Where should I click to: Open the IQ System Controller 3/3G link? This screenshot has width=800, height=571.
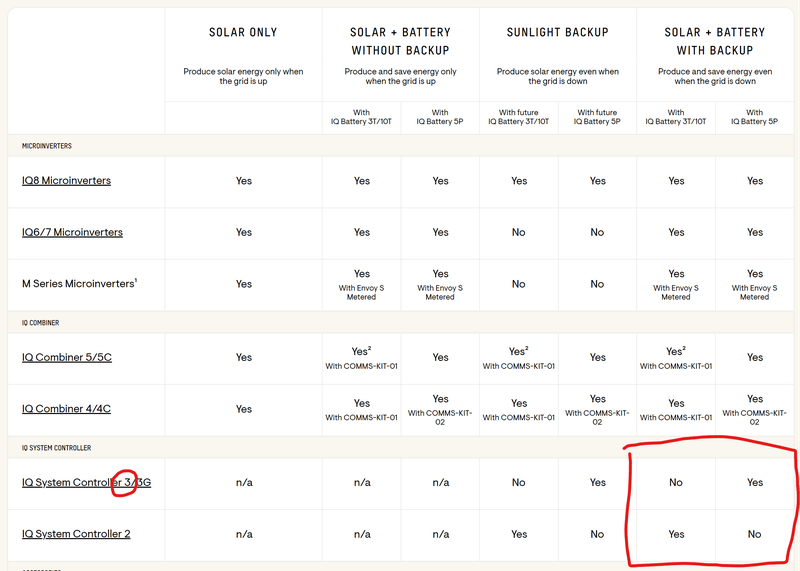(86, 482)
